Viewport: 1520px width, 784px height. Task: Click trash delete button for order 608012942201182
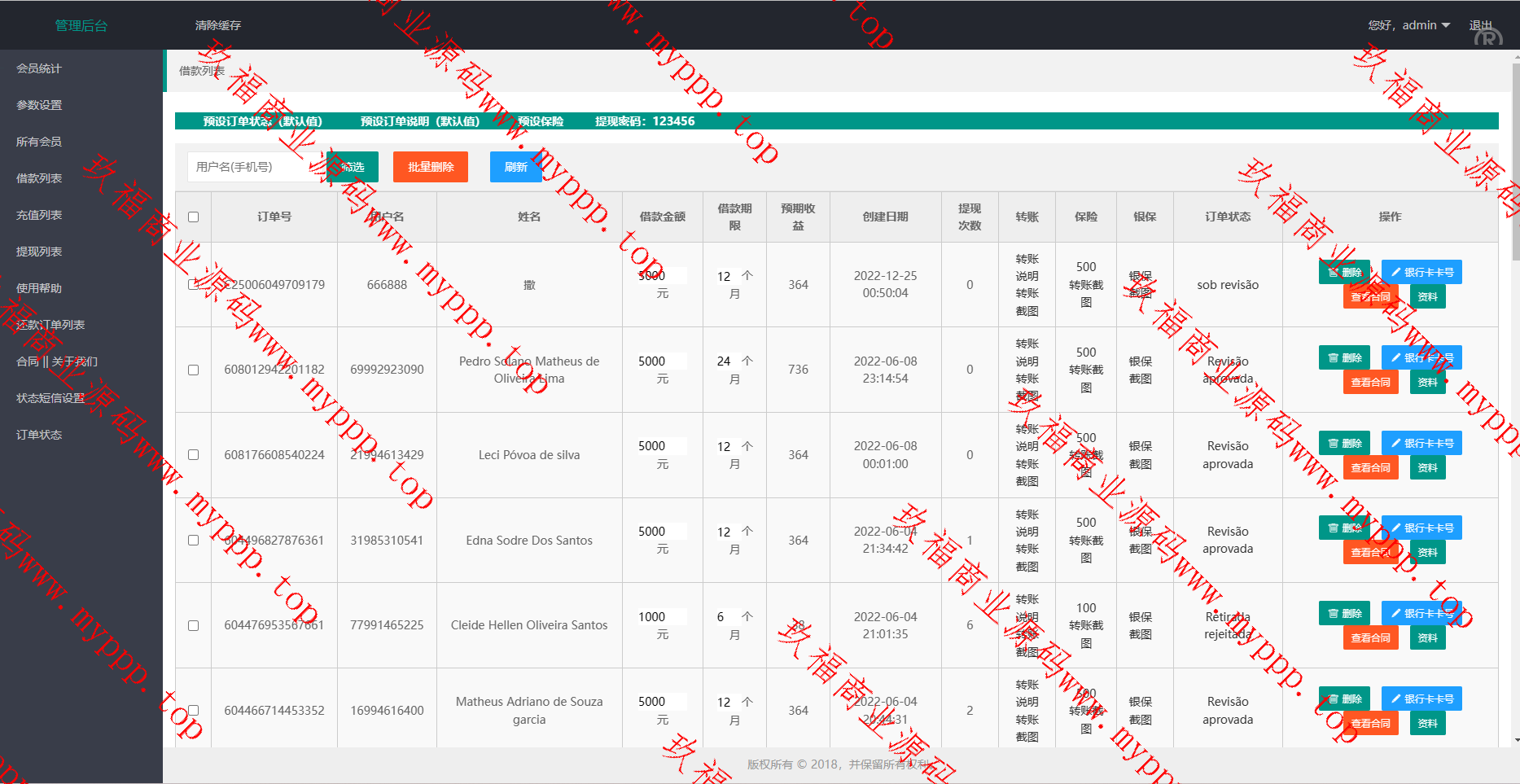(1344, 357)
